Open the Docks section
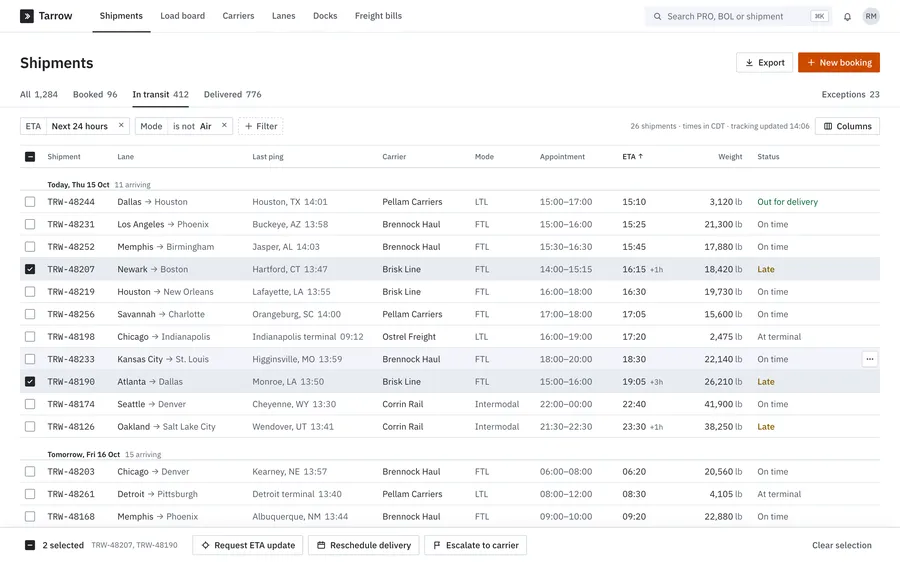900x562 pixels. (x=325, y=16)
